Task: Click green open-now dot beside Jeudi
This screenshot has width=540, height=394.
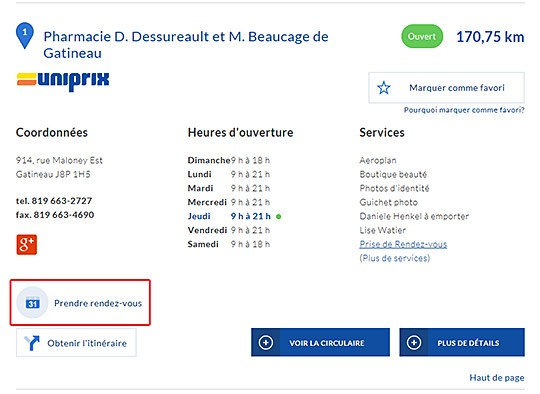Action: [279, 217]
